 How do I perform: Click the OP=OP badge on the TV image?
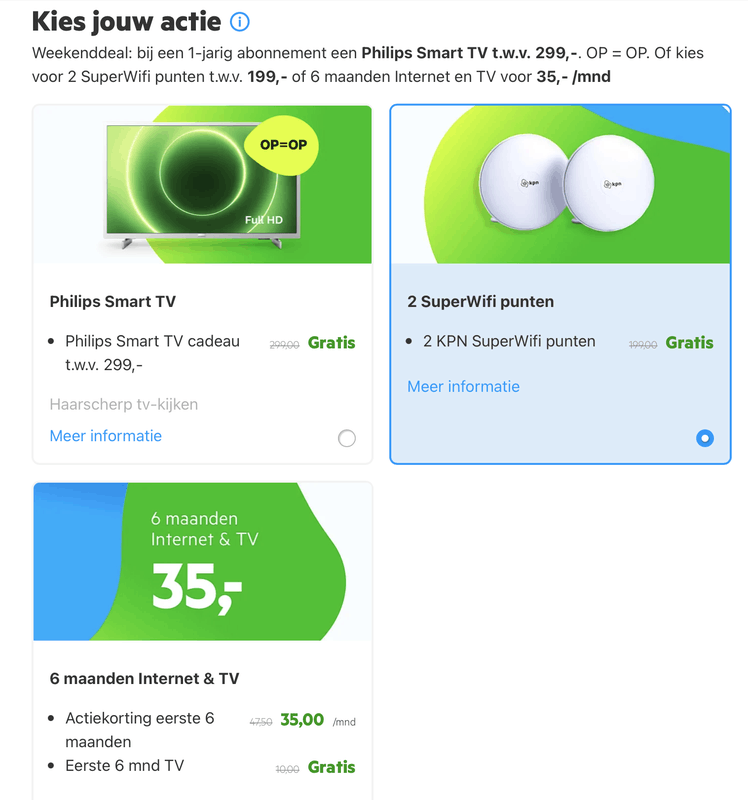coord(283,145)
